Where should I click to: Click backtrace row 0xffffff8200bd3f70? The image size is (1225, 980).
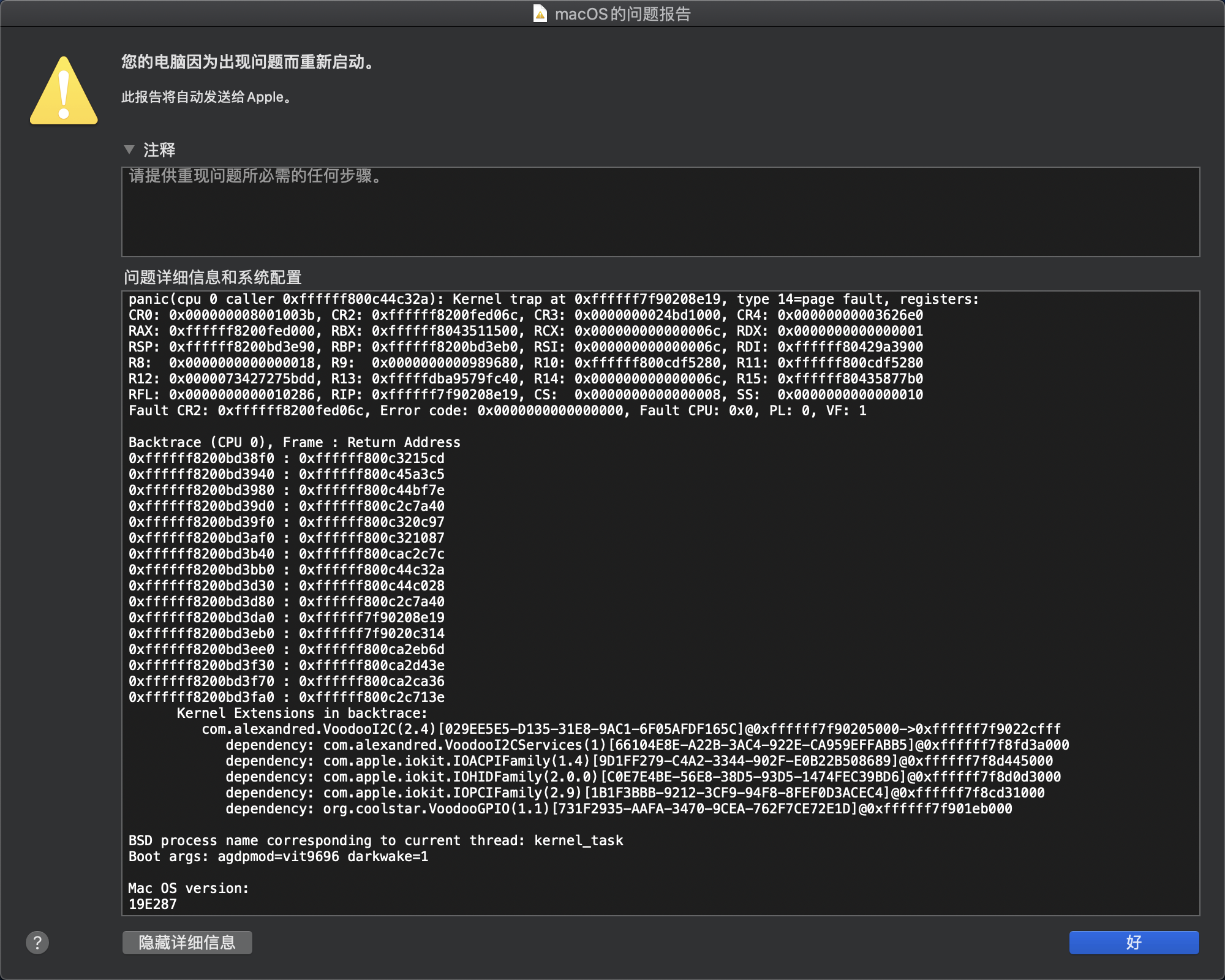point(287,681)
